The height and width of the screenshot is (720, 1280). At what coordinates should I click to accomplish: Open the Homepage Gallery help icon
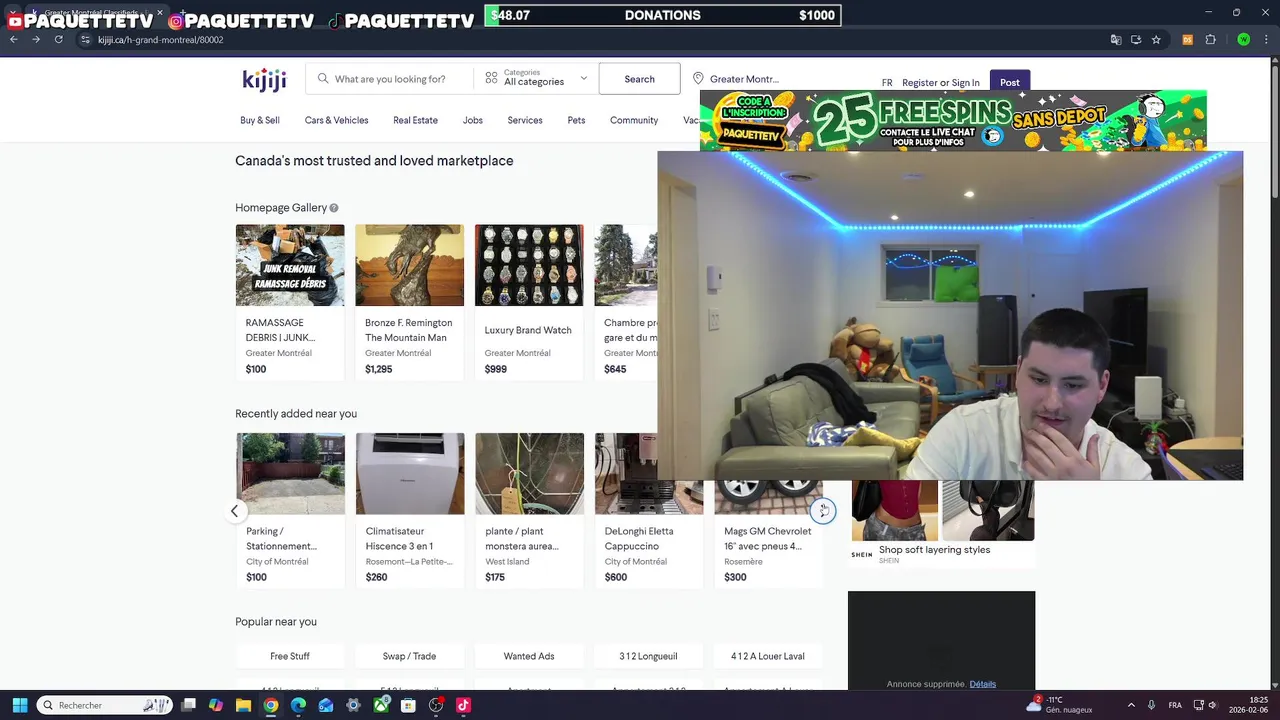(334, 208)
